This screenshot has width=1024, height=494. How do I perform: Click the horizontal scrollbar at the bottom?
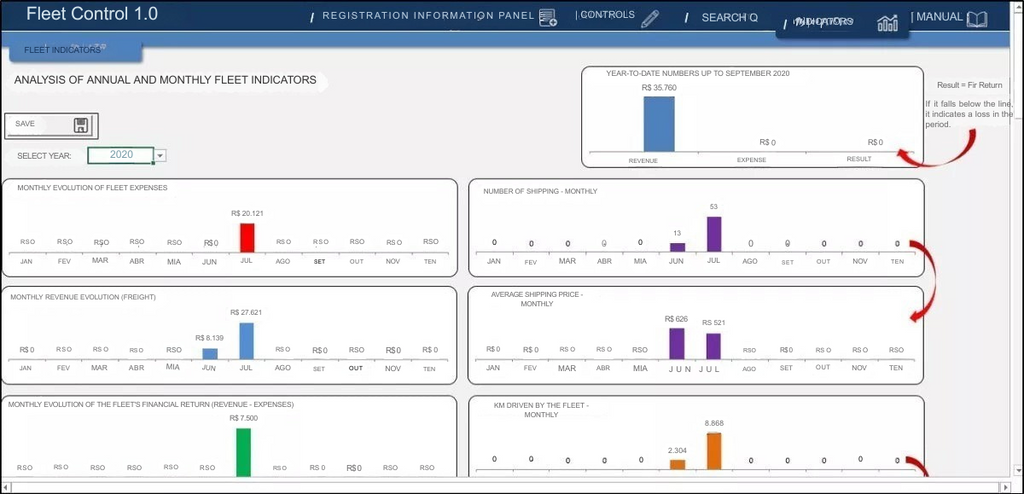tap(500, 487)
